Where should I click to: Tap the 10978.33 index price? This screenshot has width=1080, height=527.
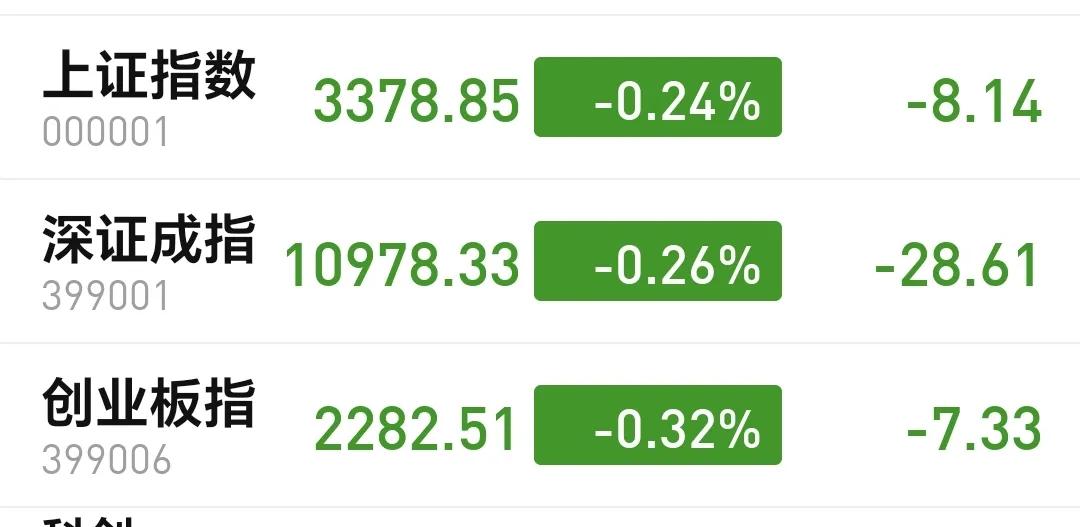point(402,265)
